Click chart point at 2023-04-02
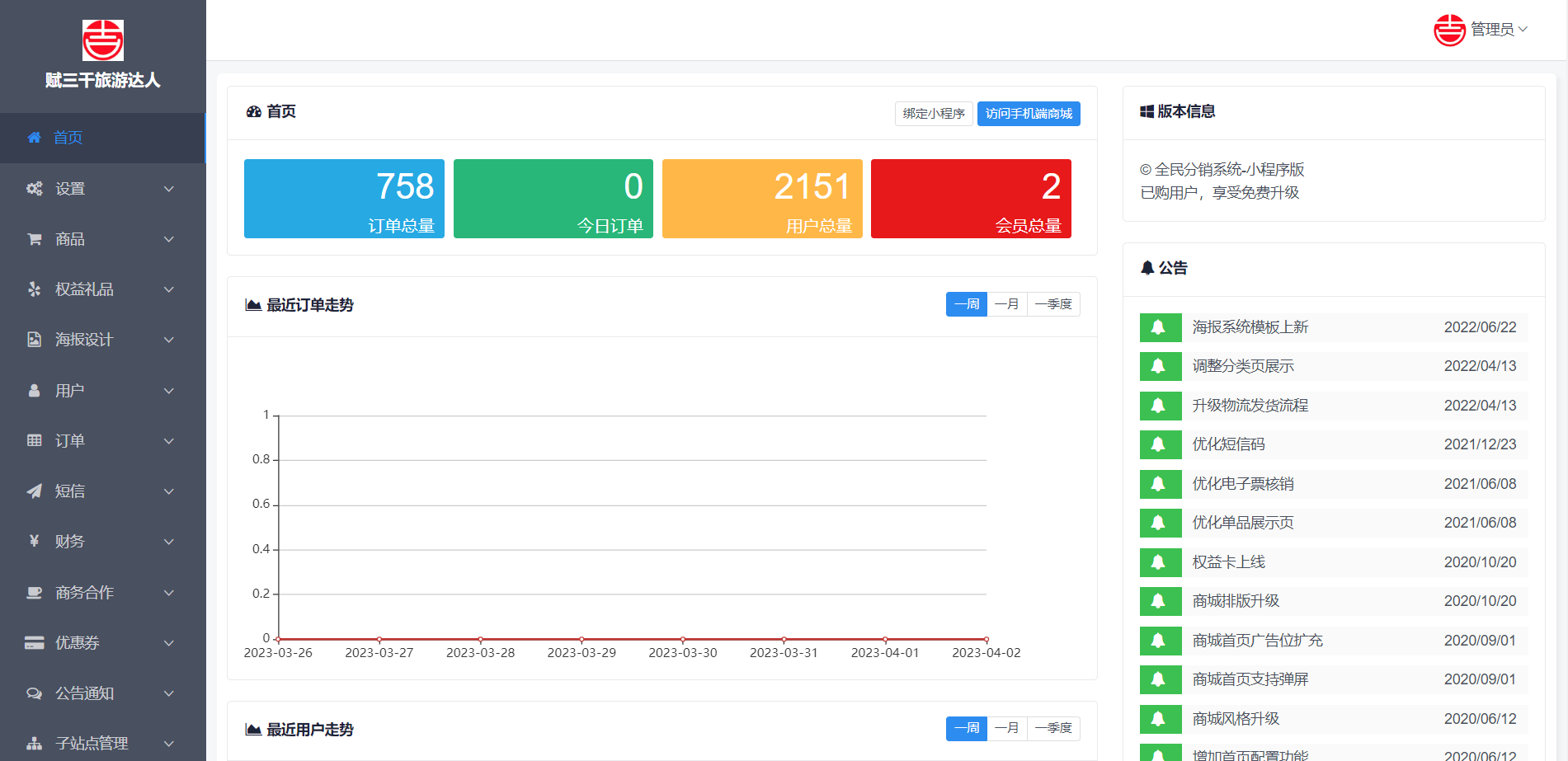This screenshot has width=1568, height=761. point(986,639)
